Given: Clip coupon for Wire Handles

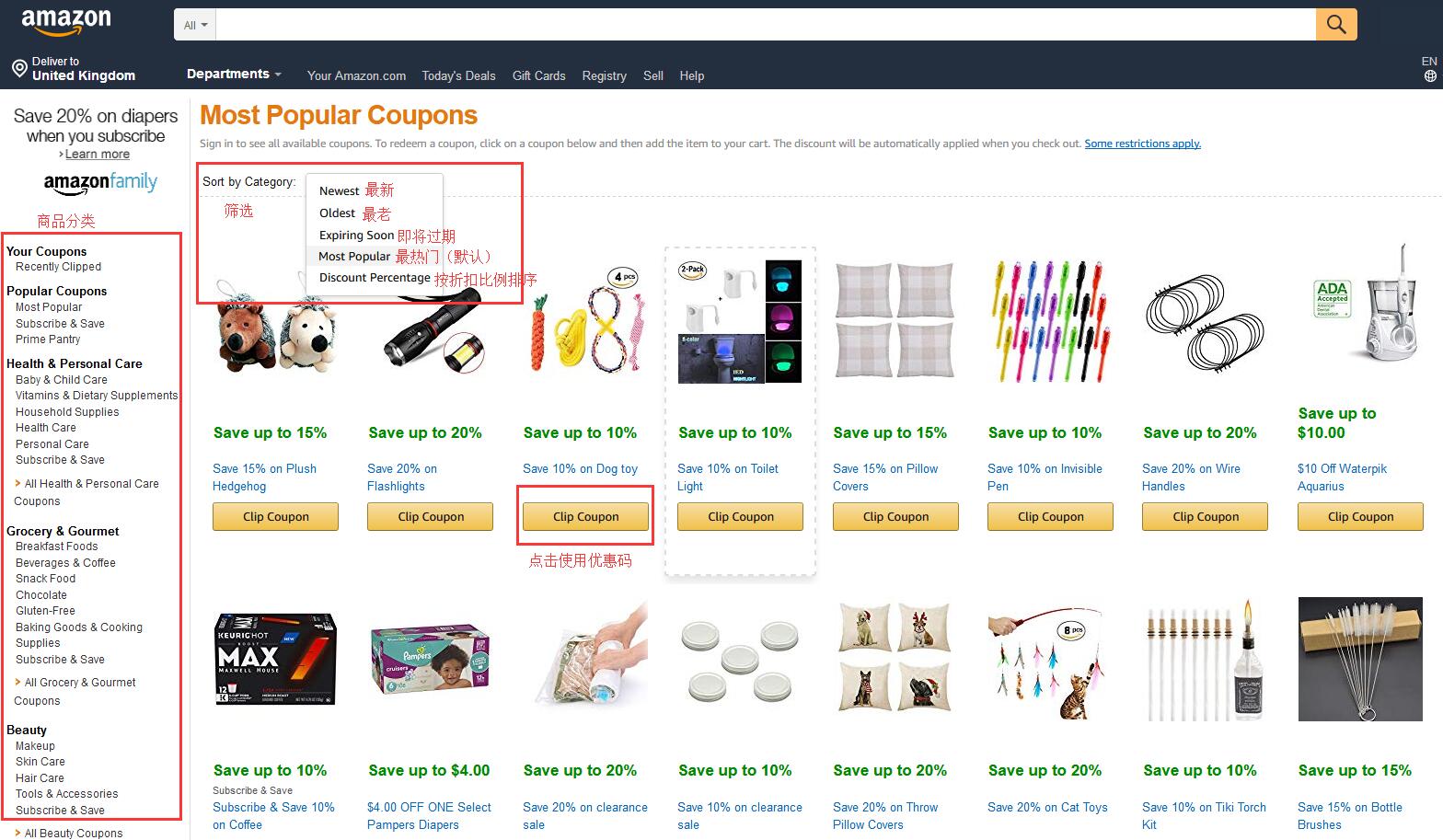Looking at the screenshot, I should [x=1205, y=517].
